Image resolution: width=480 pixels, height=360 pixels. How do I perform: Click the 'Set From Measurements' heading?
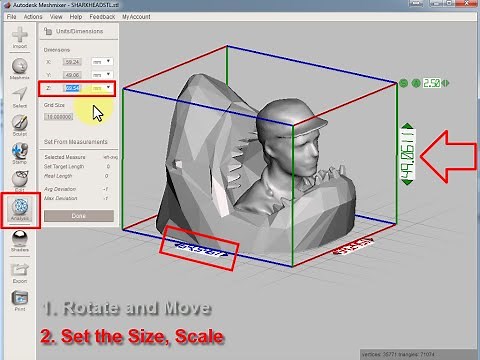[76, 142]
